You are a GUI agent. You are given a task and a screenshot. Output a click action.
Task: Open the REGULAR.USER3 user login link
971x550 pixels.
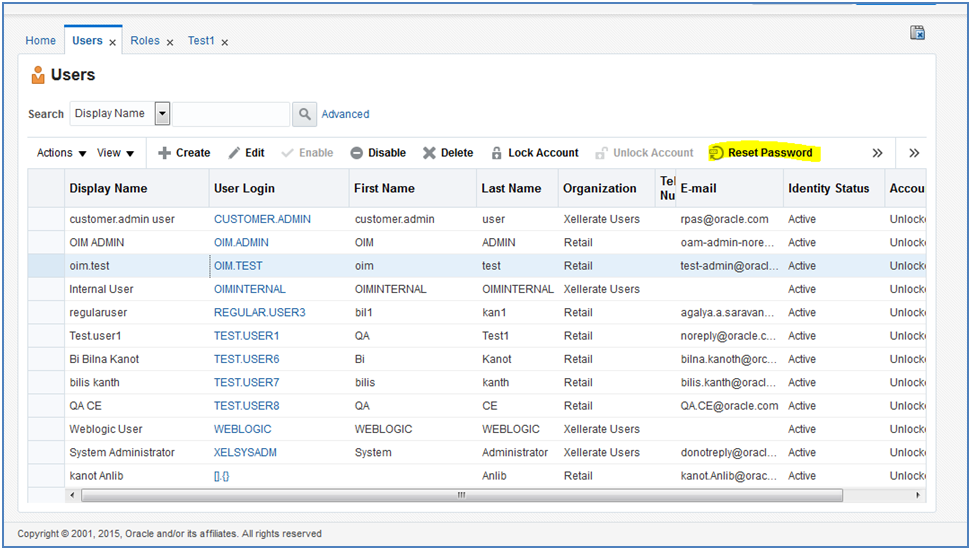[259, 313]
